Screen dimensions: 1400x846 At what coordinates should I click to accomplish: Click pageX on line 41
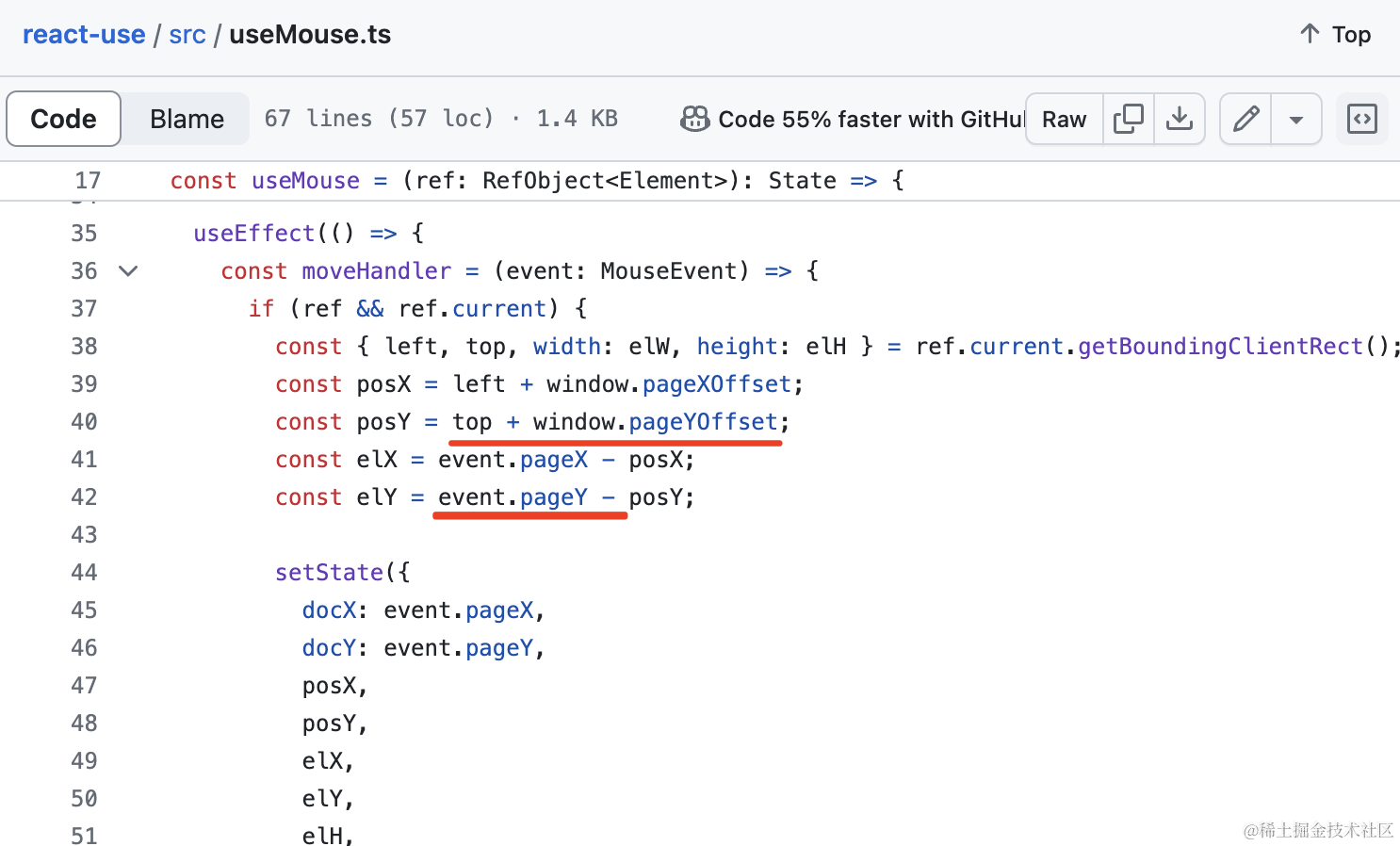point(554,460)
